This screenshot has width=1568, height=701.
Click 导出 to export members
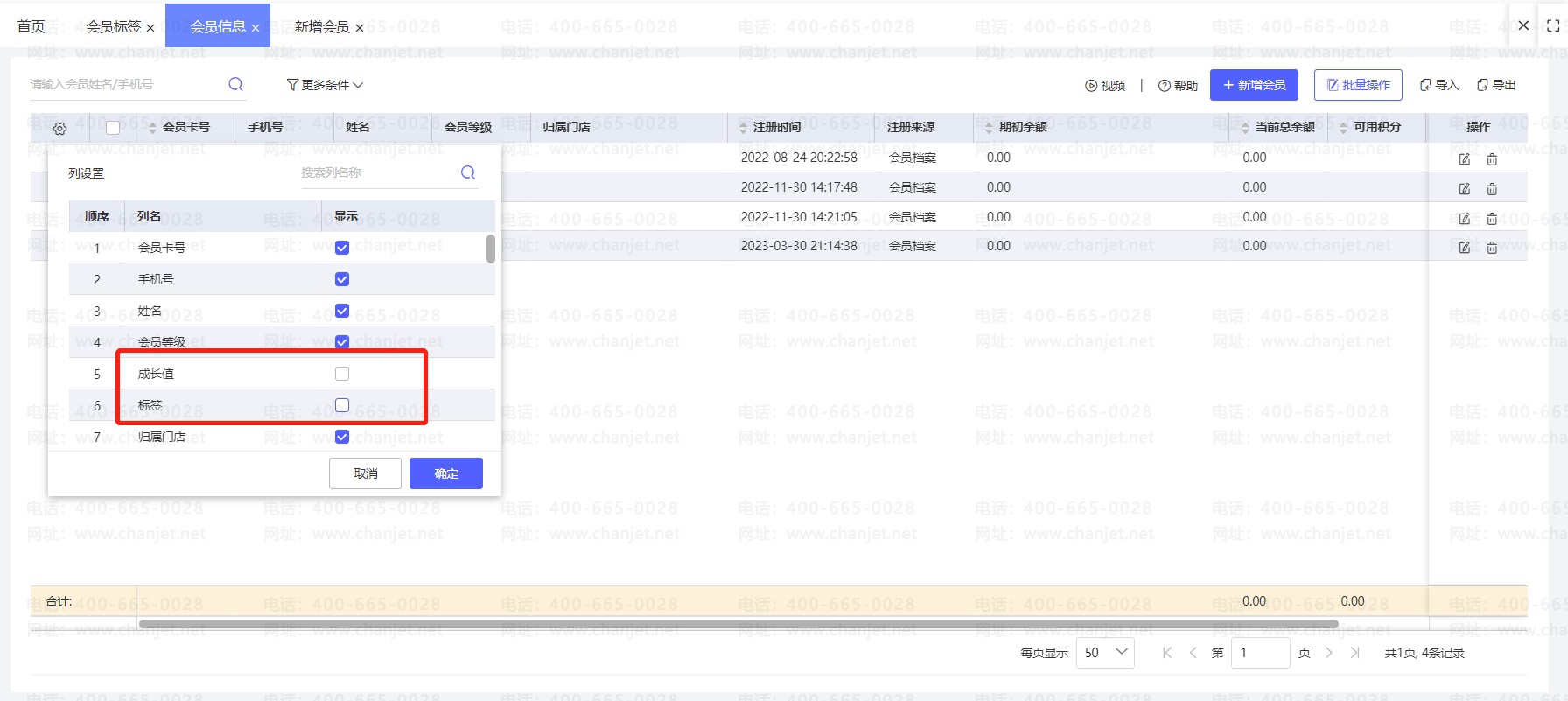pos(1496,85)
